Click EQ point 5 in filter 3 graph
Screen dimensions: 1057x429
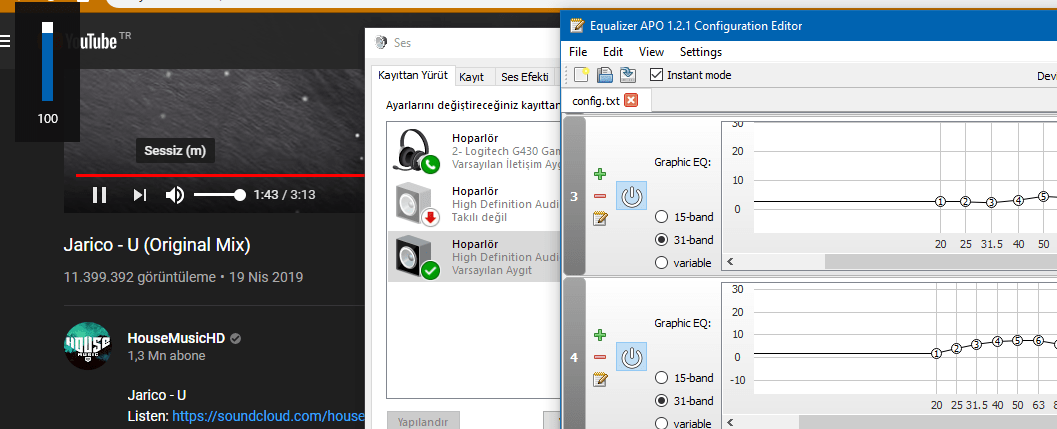point(1043,196)
